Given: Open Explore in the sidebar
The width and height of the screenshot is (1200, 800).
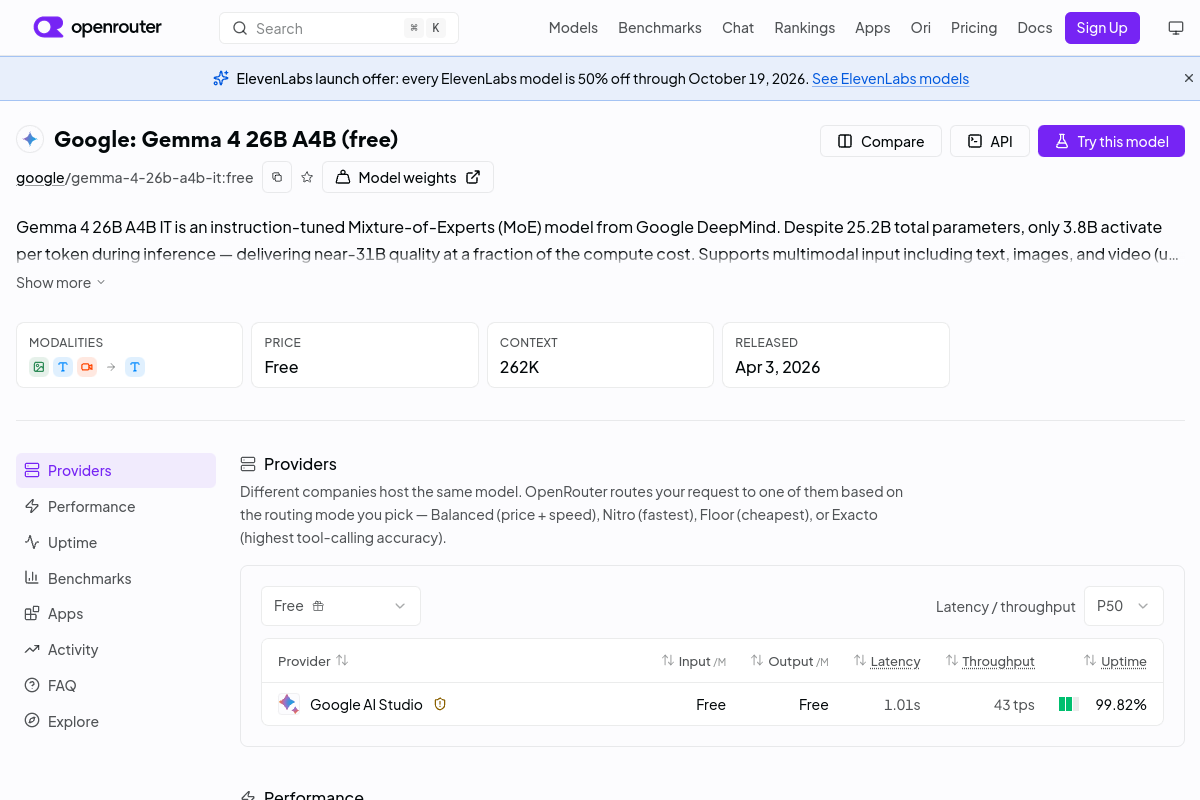Looking at the screenshot, I should (x=116, y=721).
